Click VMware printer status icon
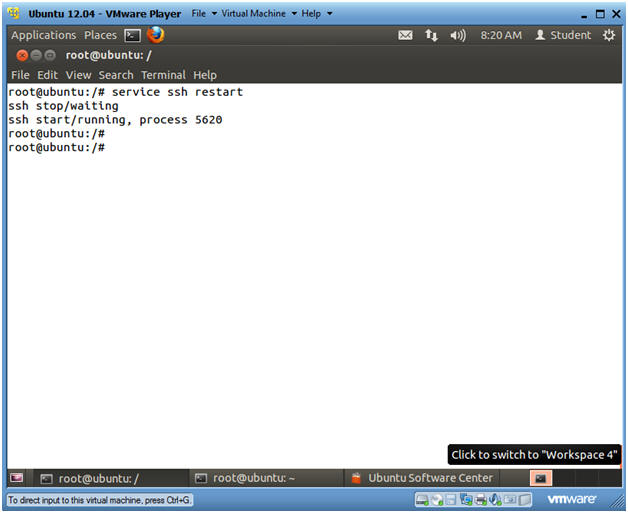Viewport: 628px width, 513px height. (481, 499)
